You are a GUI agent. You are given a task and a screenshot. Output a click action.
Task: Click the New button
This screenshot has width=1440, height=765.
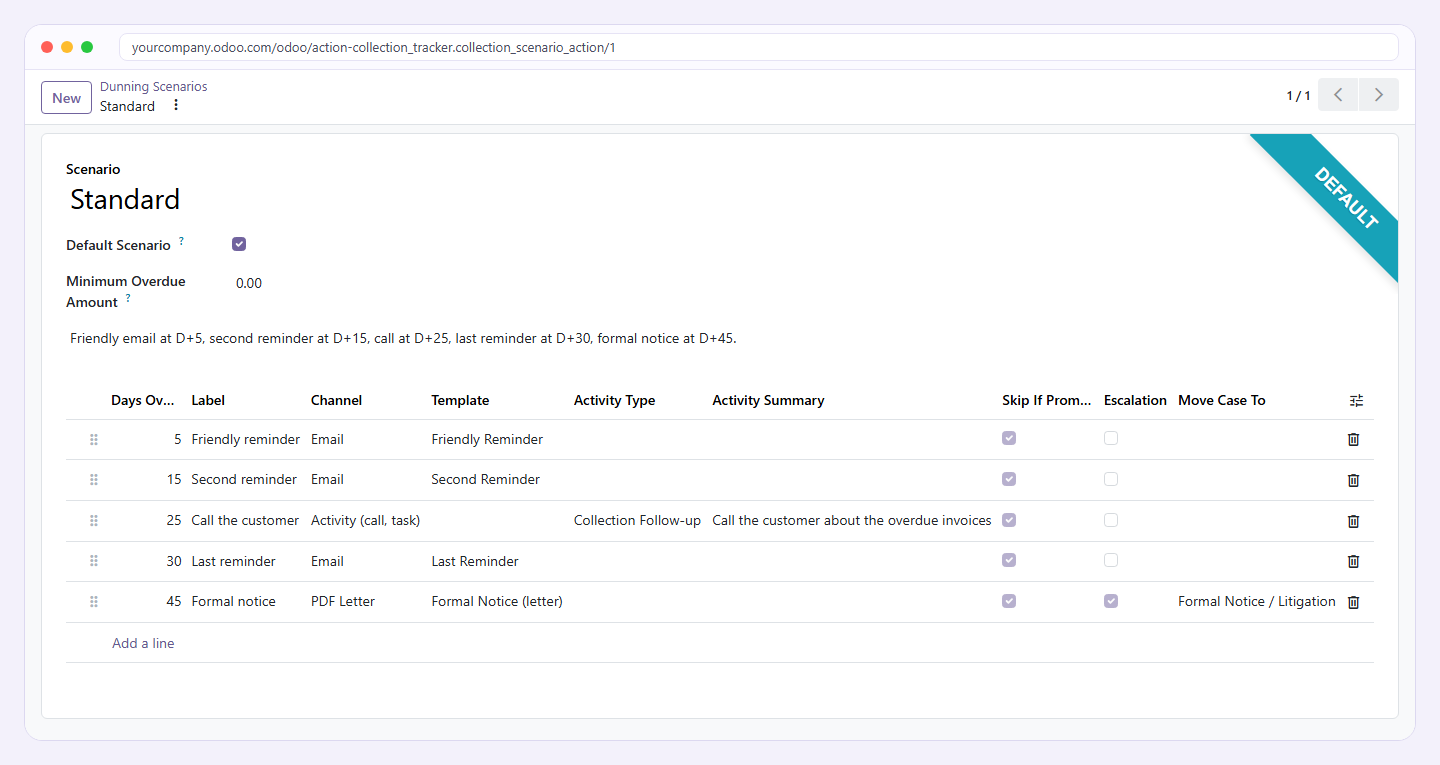tap(66, 98)
